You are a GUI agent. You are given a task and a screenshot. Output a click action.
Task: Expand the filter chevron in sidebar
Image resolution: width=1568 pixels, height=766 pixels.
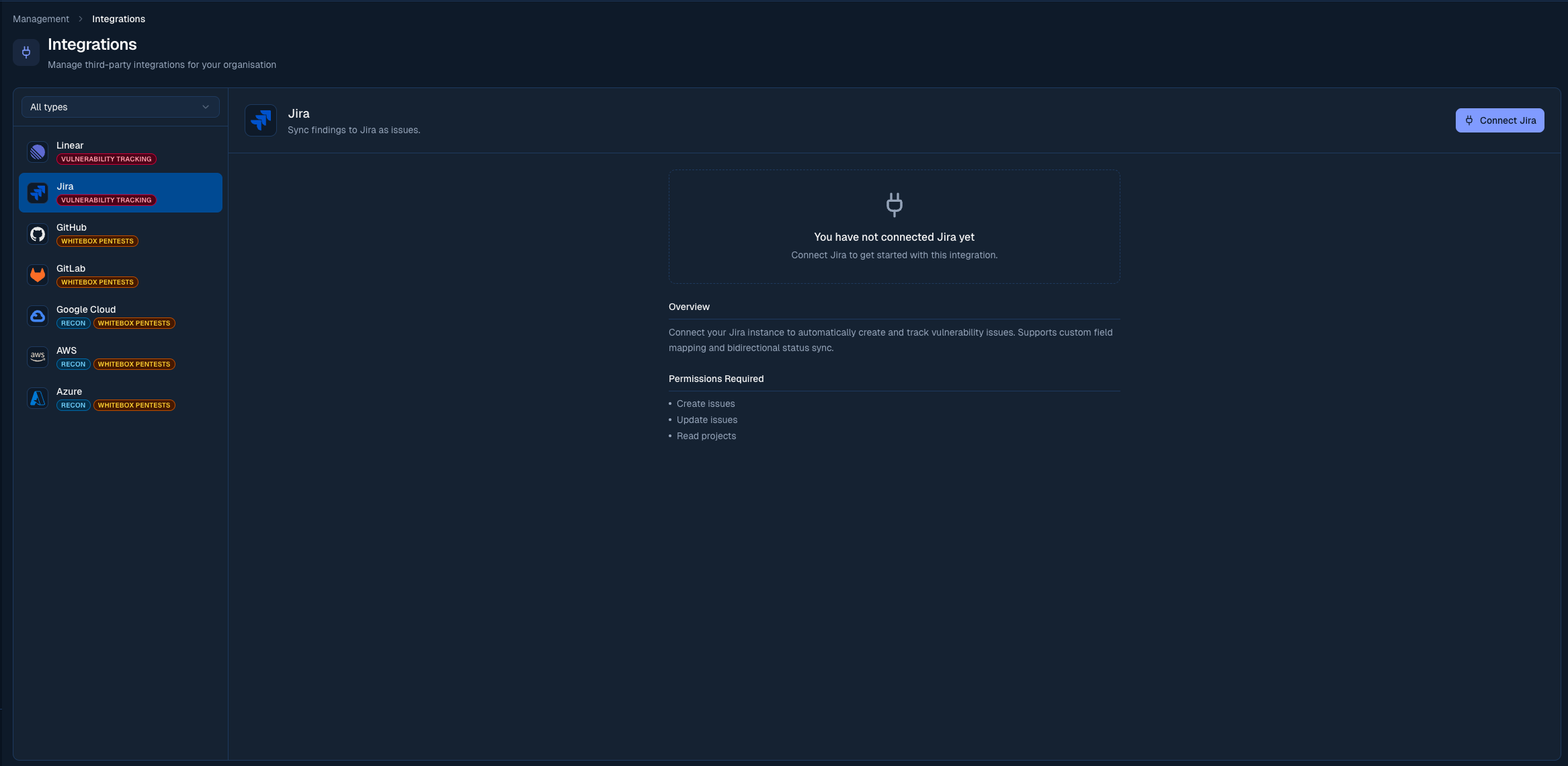click(206, 107)
